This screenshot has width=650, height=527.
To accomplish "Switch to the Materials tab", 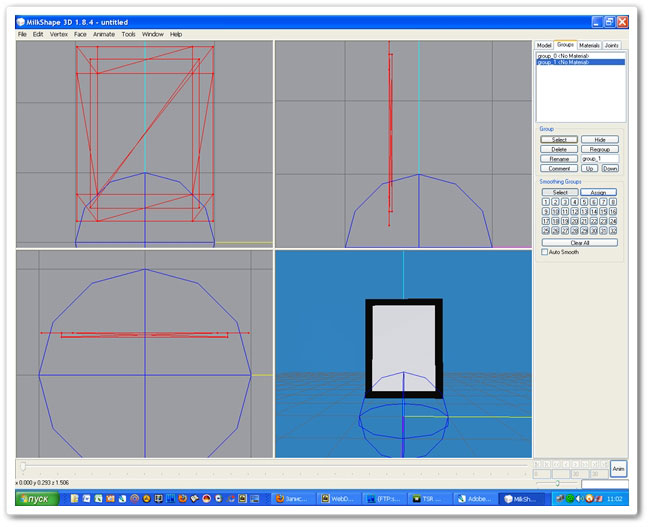I will 589,45.
